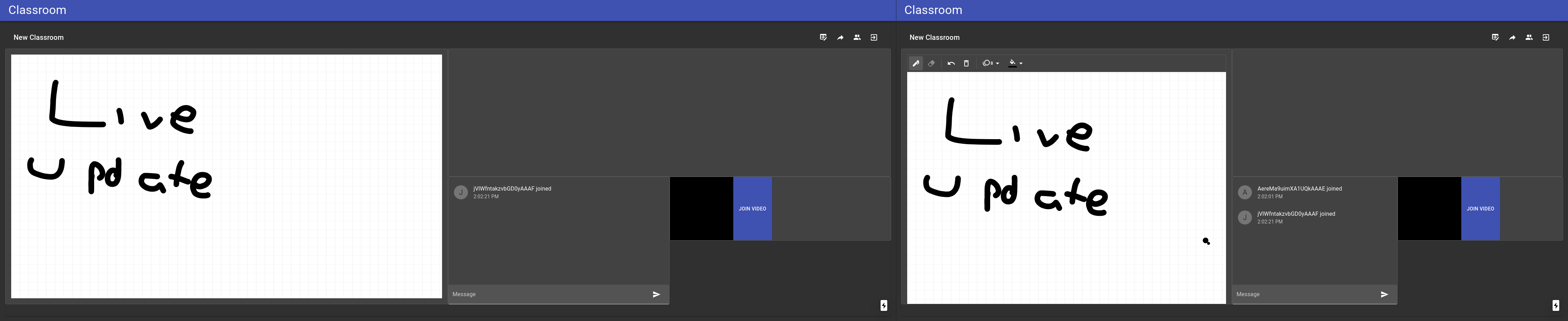Click whiteboard edit icon in right window
Screen dimensions: 1568x321
pos(1495,38)
